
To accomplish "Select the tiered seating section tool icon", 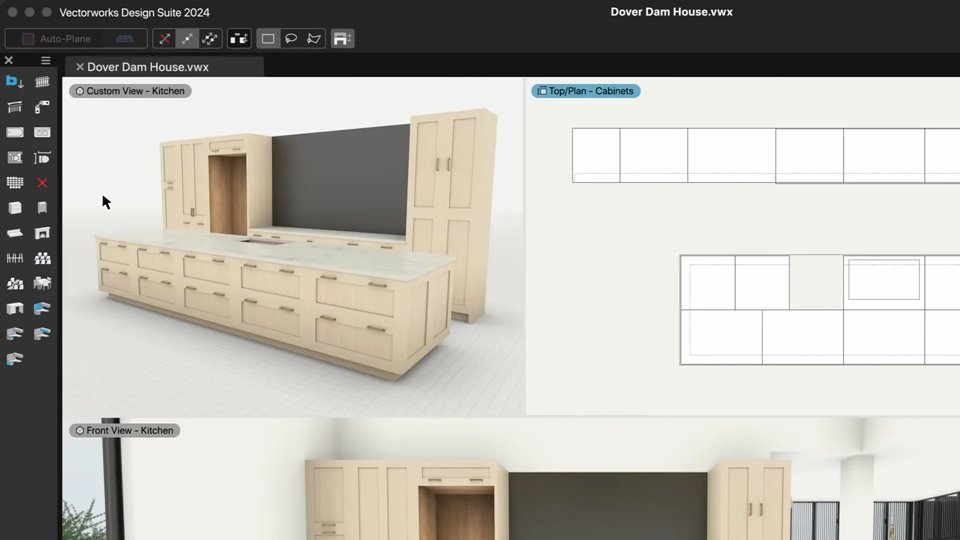I will pos(15,283).
